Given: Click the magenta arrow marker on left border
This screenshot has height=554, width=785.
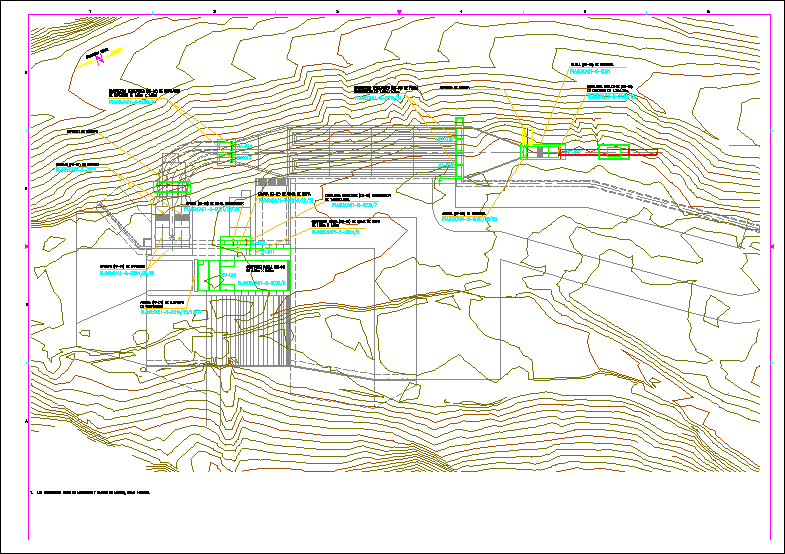Looking at the screenshot, I should (x=27, y=245).
